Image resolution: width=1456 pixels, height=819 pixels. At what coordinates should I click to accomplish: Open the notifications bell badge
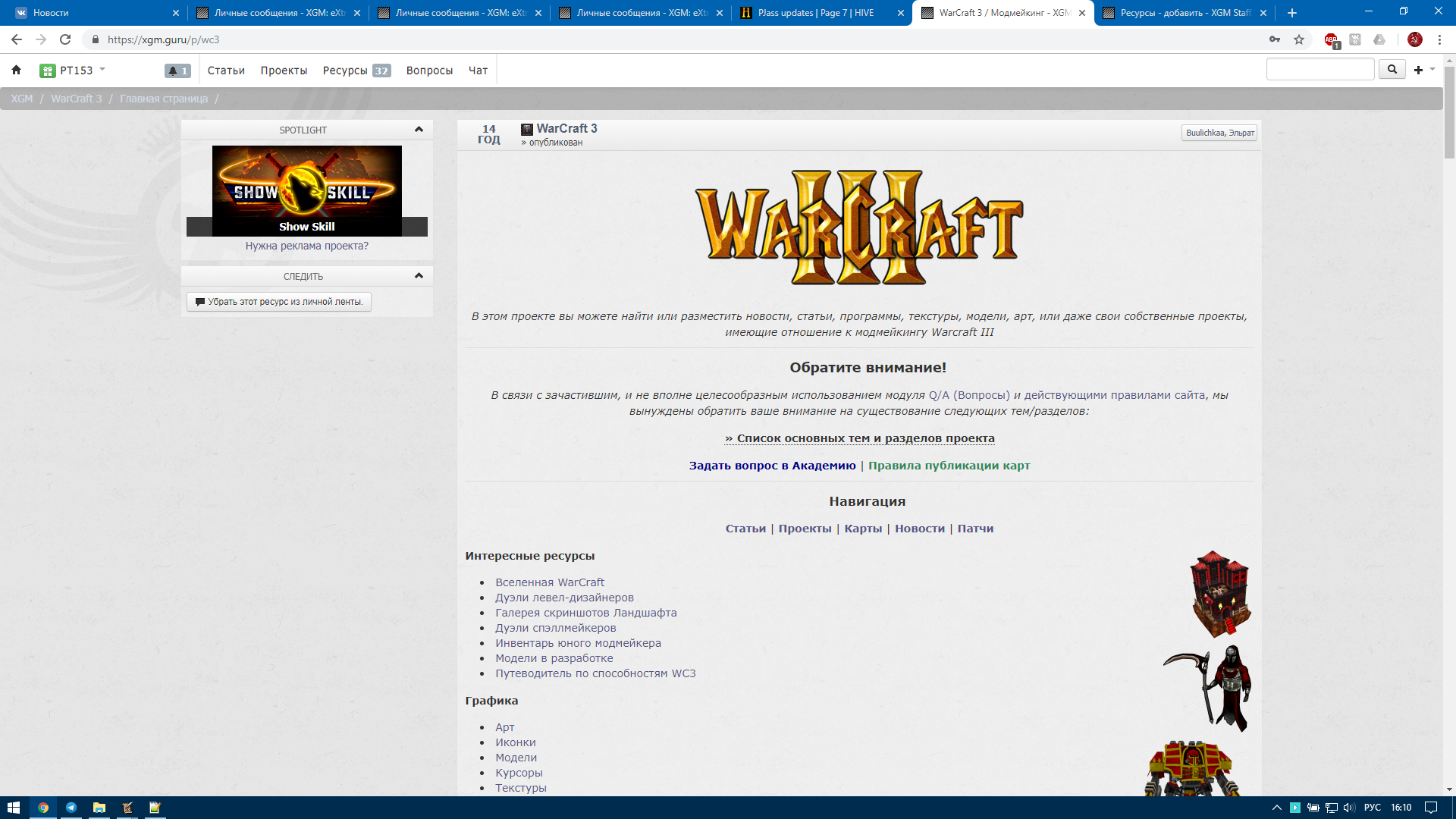(x=177, y=71)
